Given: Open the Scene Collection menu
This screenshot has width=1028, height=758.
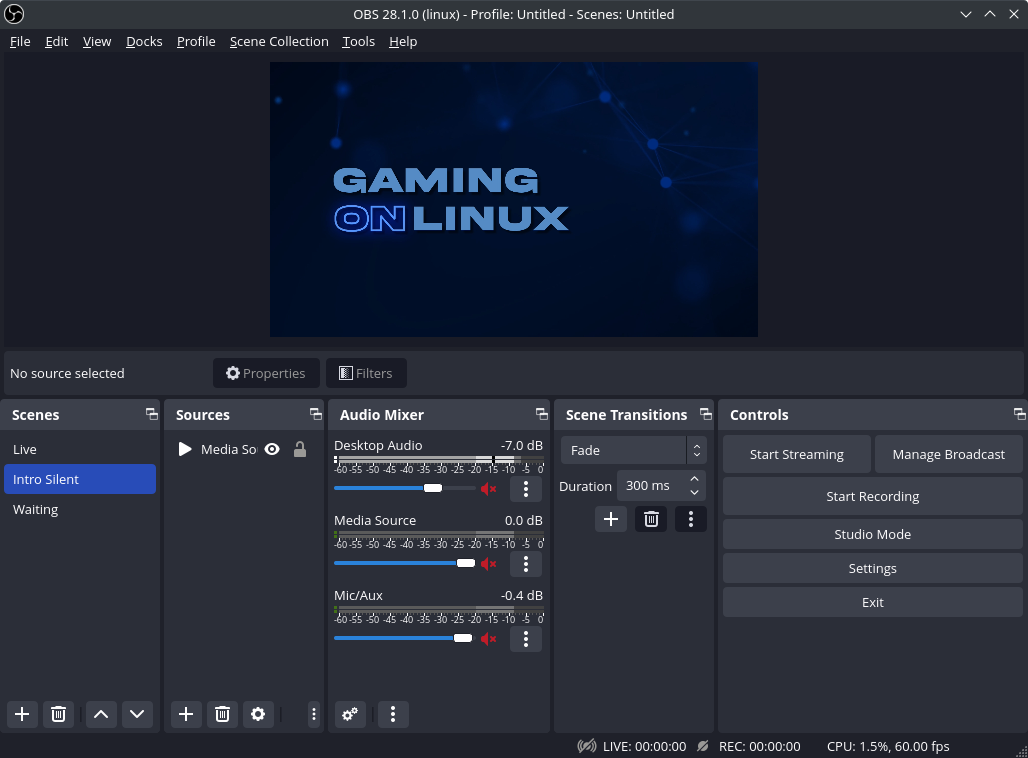Looking at the screenshot, I should pyautogui.click(x=279, y=41).
